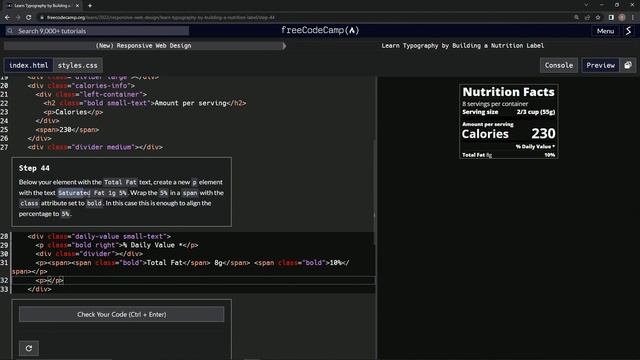Click the address bar URL

coord(160,18)
